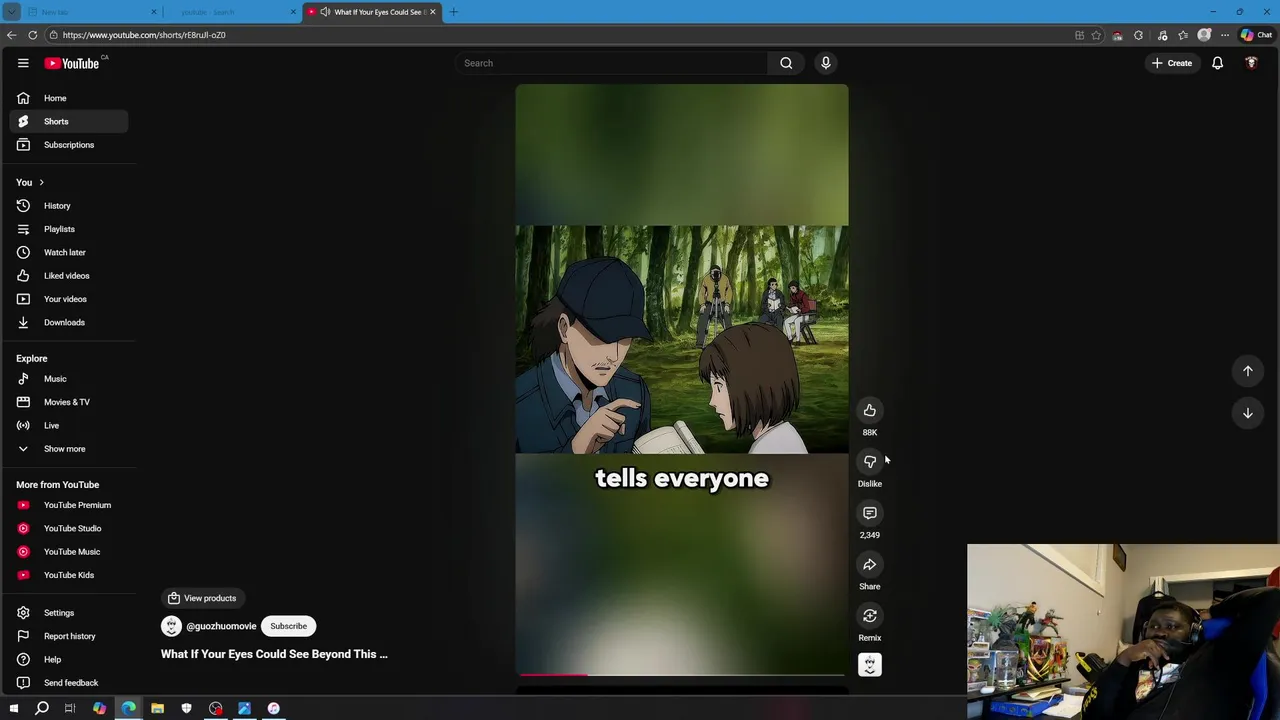Open Copilot Chat button
Screen dimensions: 1280x720
tap(1256, 35)
